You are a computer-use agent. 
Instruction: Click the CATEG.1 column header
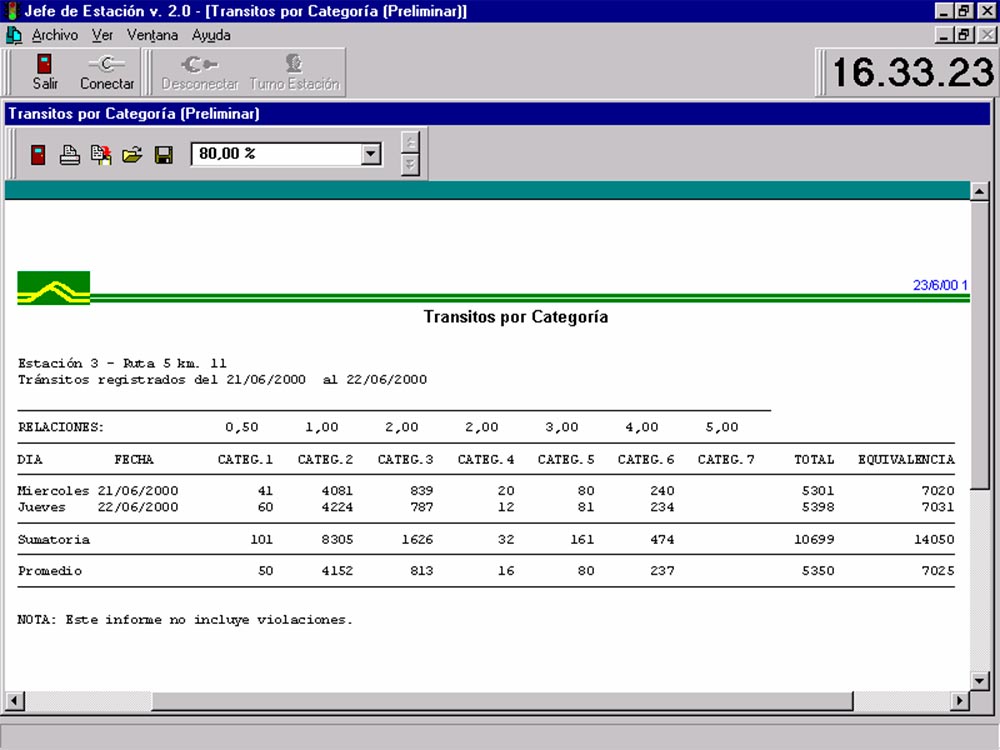coord(245,460)
